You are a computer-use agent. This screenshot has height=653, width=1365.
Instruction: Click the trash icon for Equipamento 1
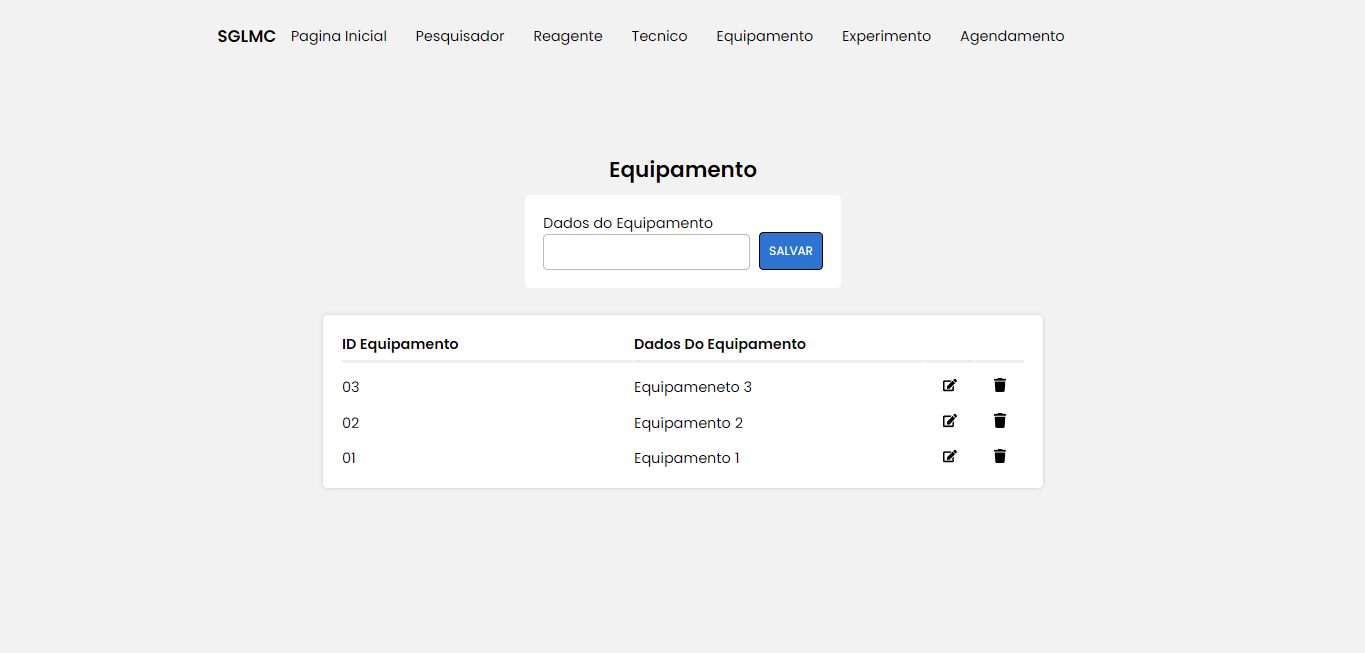999,456
